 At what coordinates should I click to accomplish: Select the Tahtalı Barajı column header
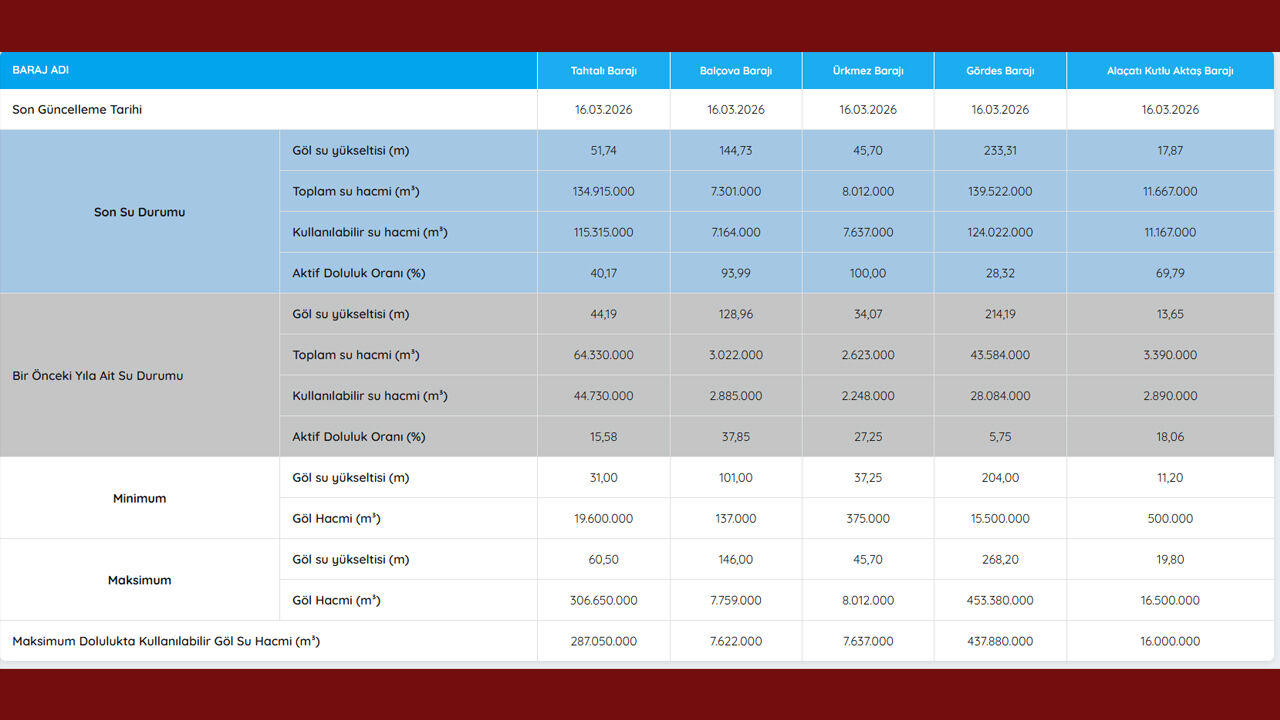coord(603,71)
